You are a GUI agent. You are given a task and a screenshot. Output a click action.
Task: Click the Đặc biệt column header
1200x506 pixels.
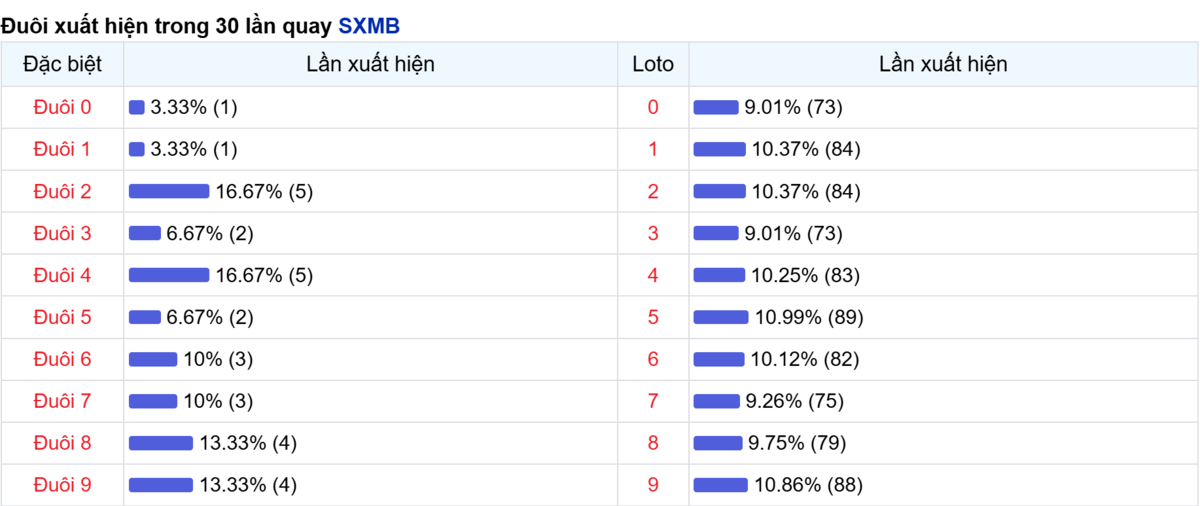pyautogui.click(x=62, y=64)
